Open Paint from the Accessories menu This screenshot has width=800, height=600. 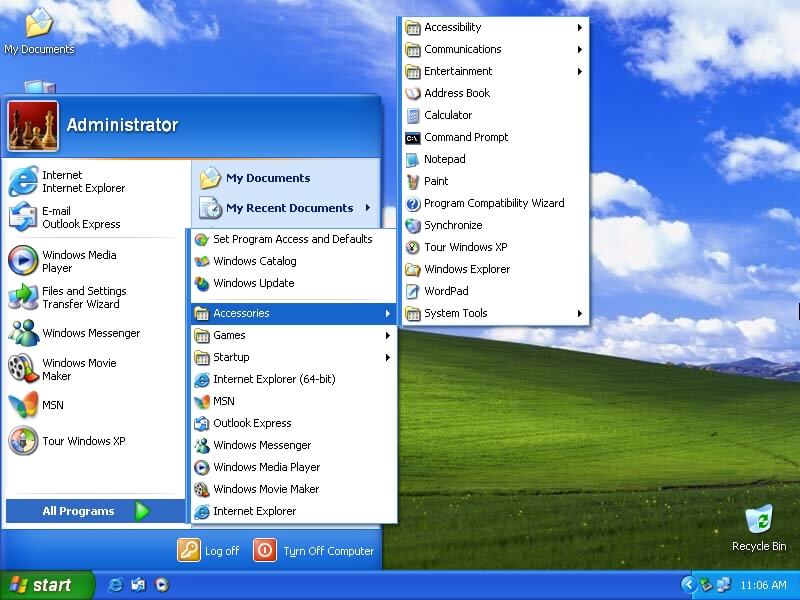[436, 181]
